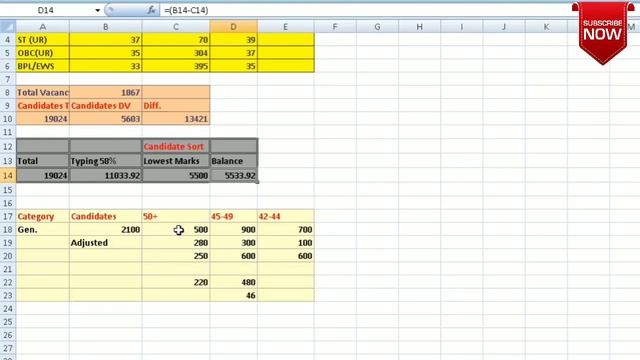Click the Select All corner button
The width and height of the screenshot is (640, 360).
click(x=8, y=27)
